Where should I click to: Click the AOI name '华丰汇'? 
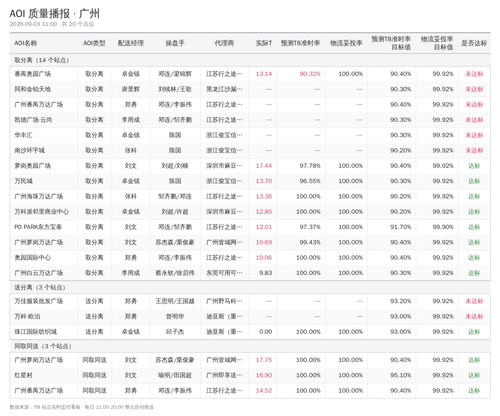click(x=23, y=135)
